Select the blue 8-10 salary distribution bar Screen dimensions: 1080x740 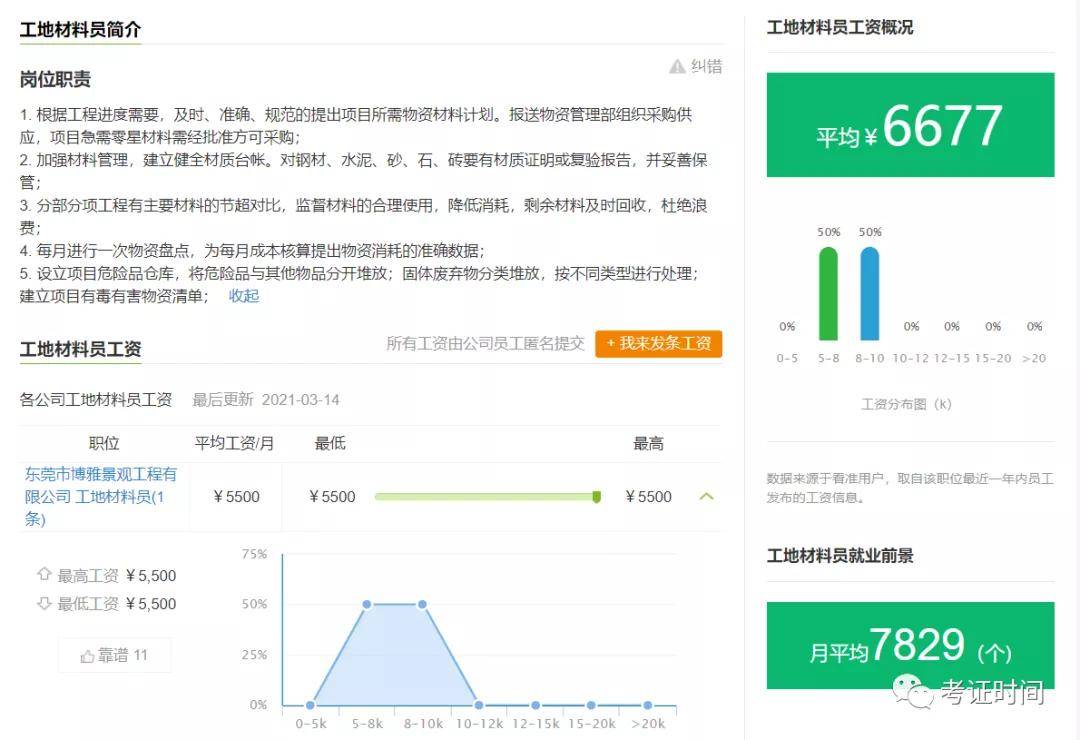click(x=870, y=294)
